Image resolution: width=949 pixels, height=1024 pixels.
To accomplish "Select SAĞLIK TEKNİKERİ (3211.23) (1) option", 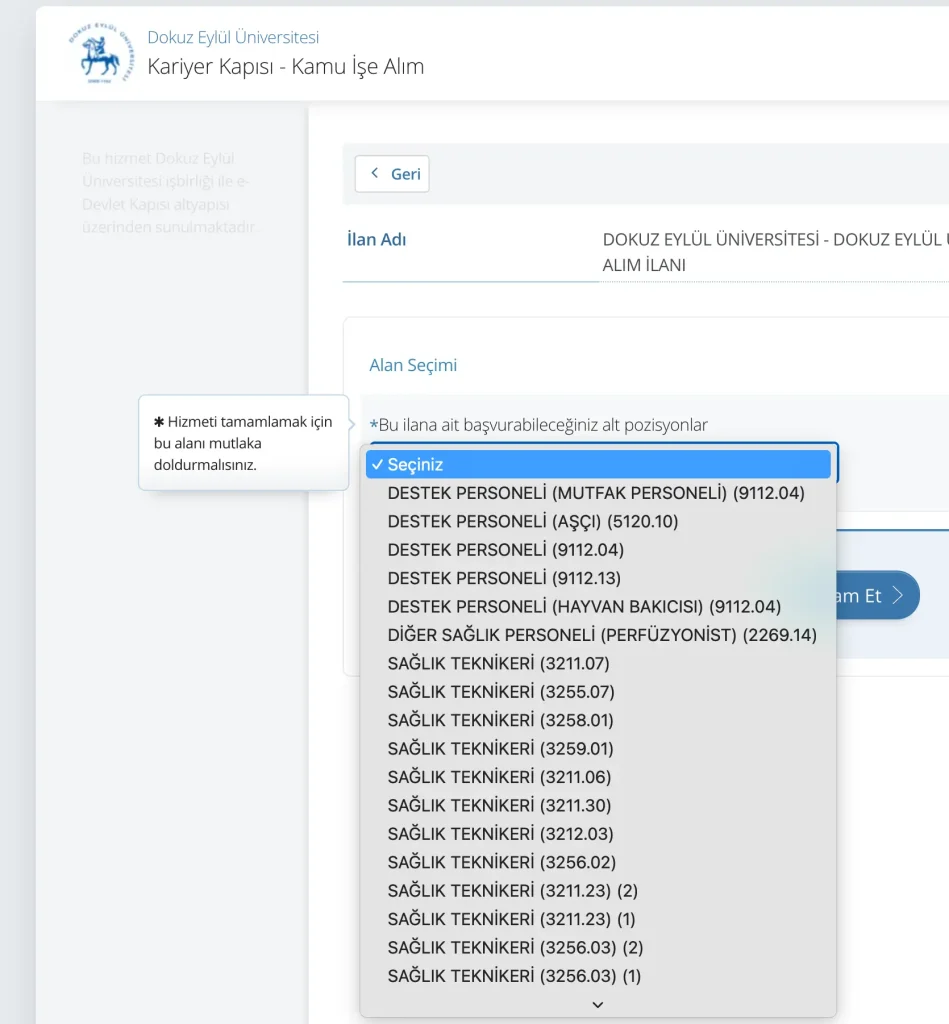I will click(x=598, y=919).
